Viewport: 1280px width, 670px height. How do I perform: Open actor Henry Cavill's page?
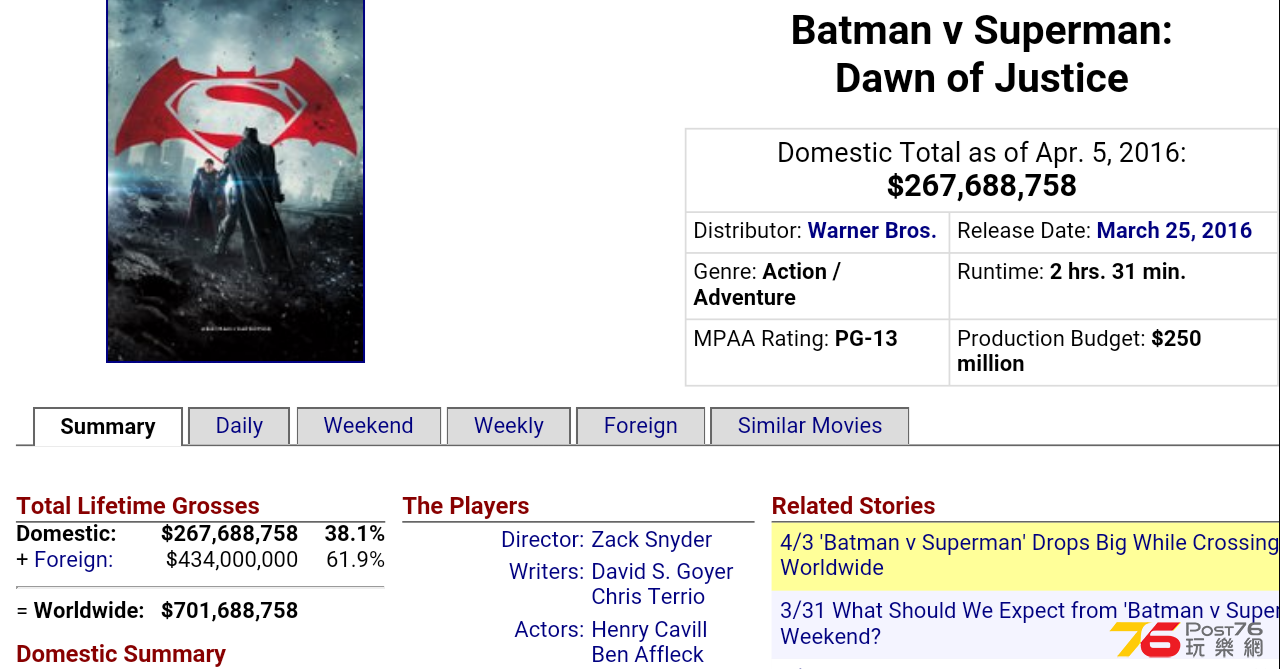649,630
